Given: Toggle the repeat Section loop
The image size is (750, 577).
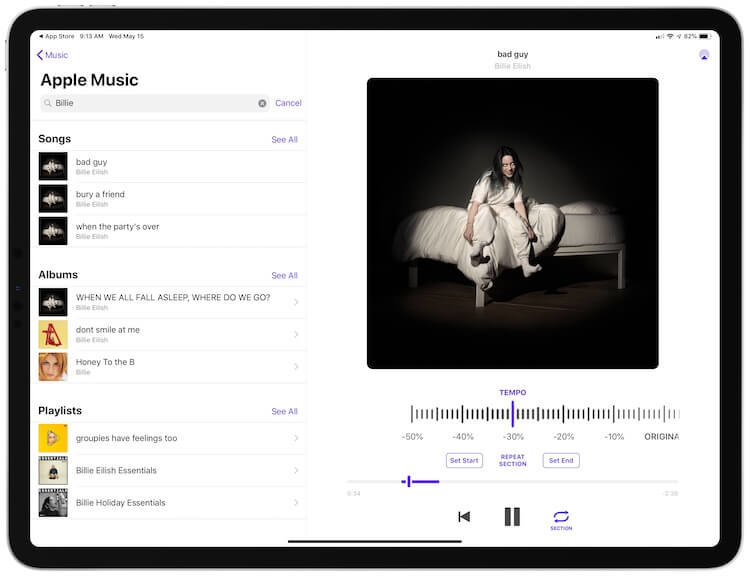Looking at the screenshot, I should [561, 520].
